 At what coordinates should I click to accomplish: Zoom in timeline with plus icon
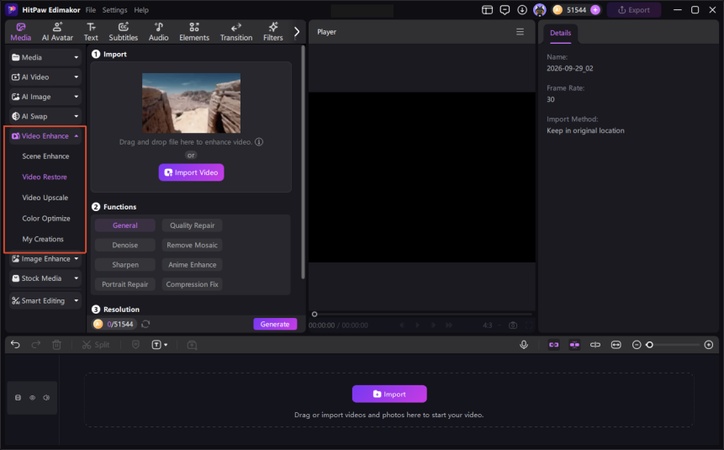(x=708, y=345)
